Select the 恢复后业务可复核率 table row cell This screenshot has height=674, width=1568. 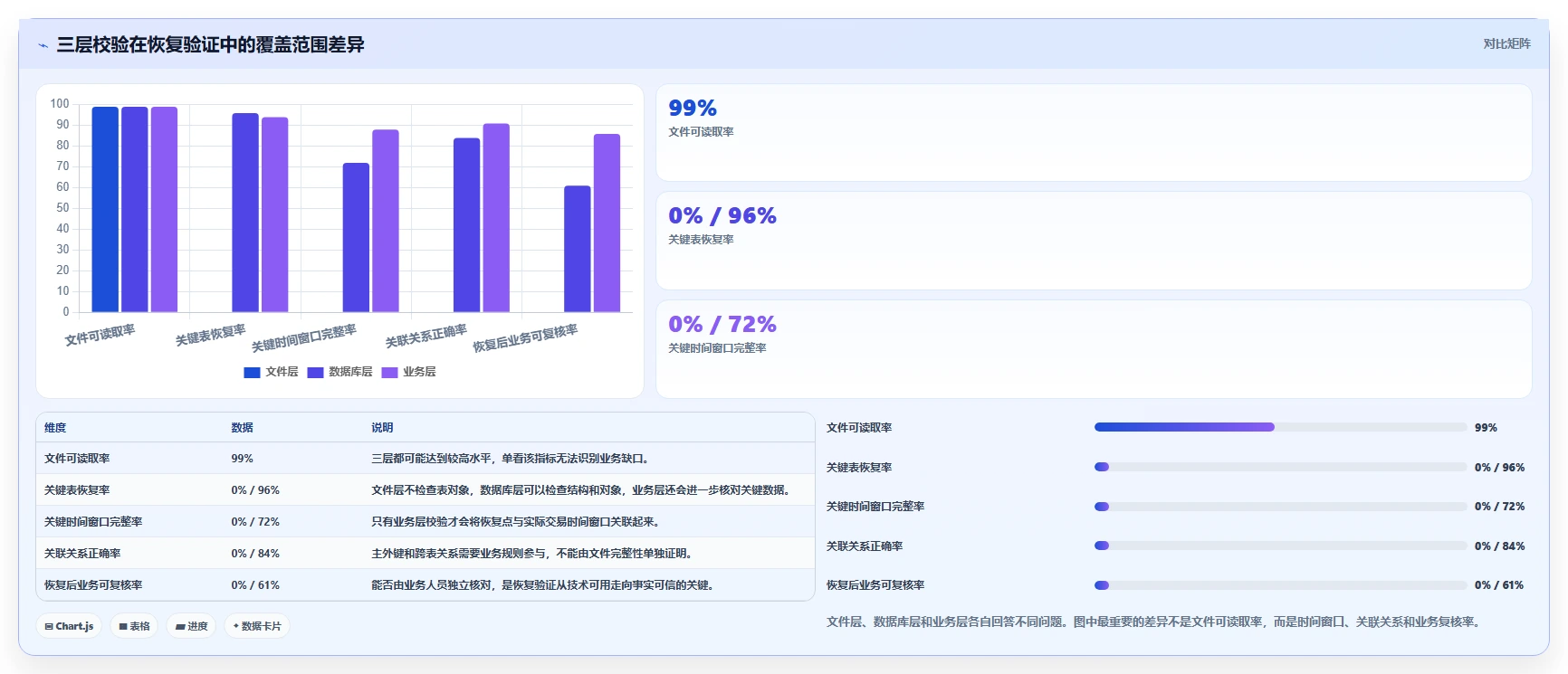pyautogui.click(x=93, y=585)
